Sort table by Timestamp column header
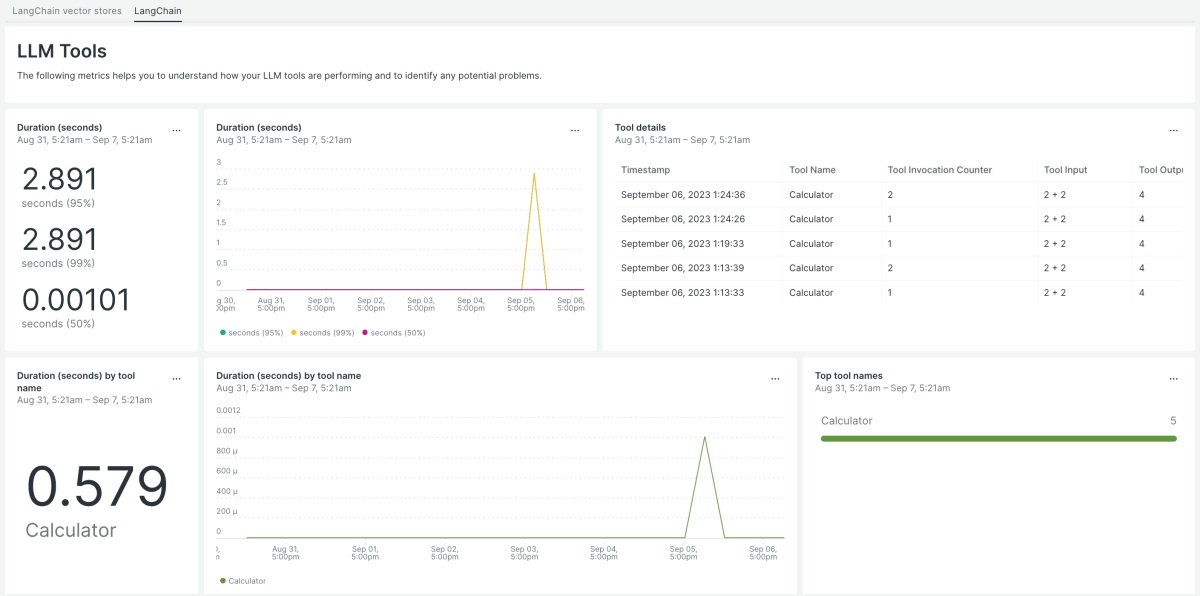Viewport: 1200px width, 596px height. click(645, 170)
